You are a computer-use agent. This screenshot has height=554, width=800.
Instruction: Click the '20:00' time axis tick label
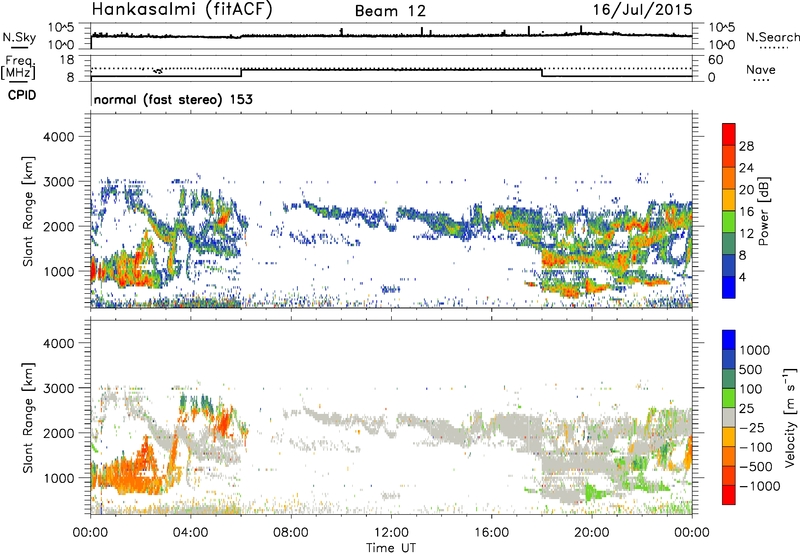pyautogui.click(x=591, y=533)
